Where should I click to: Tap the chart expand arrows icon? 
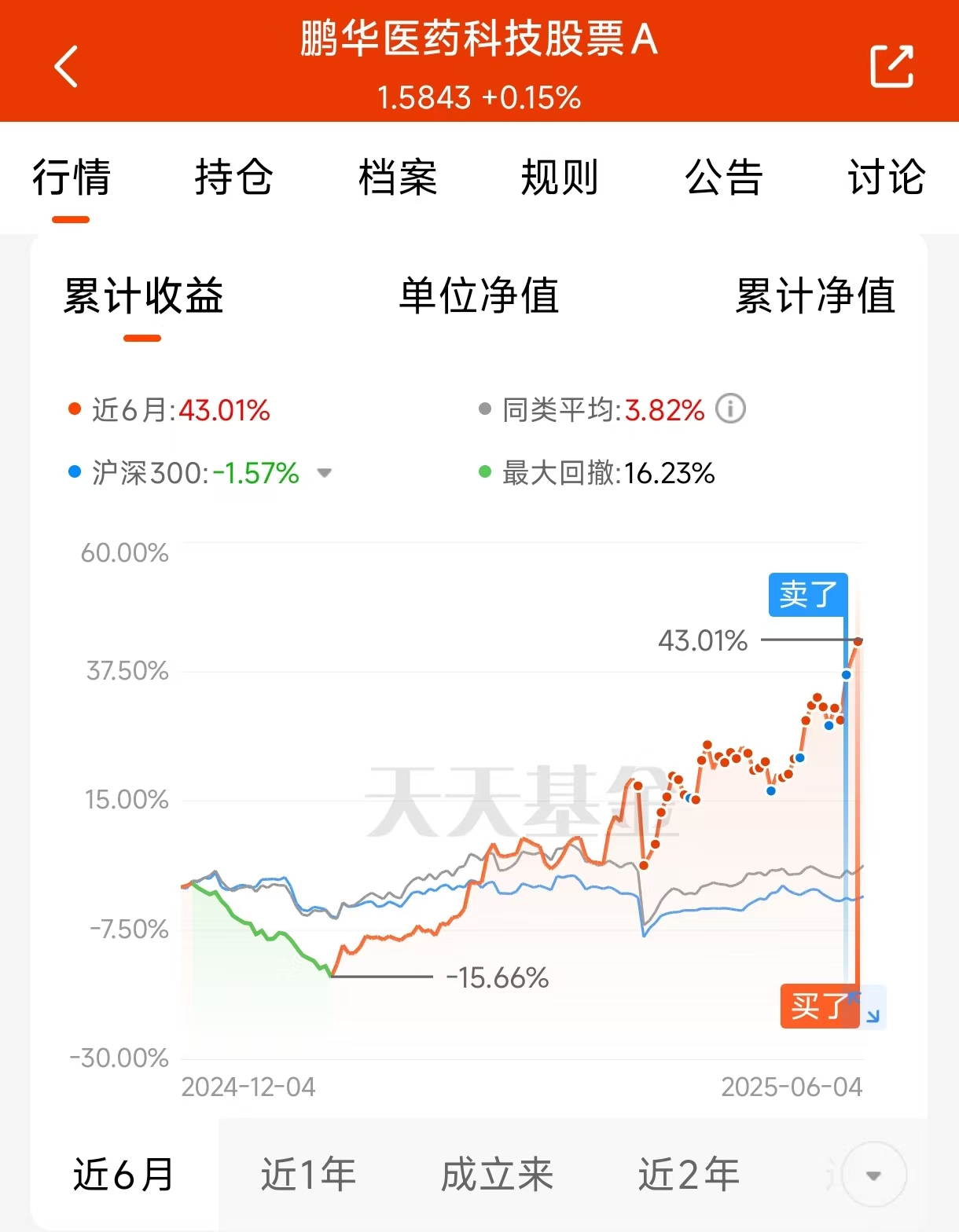tap(873, 1015)
